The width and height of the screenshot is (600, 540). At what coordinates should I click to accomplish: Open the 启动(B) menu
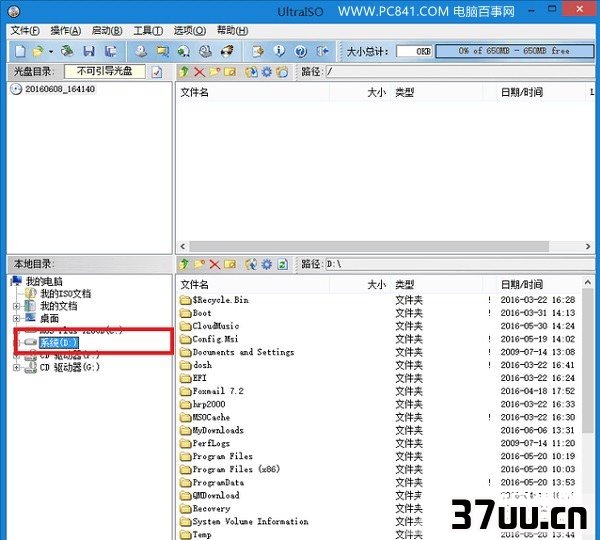click(107, 31)
